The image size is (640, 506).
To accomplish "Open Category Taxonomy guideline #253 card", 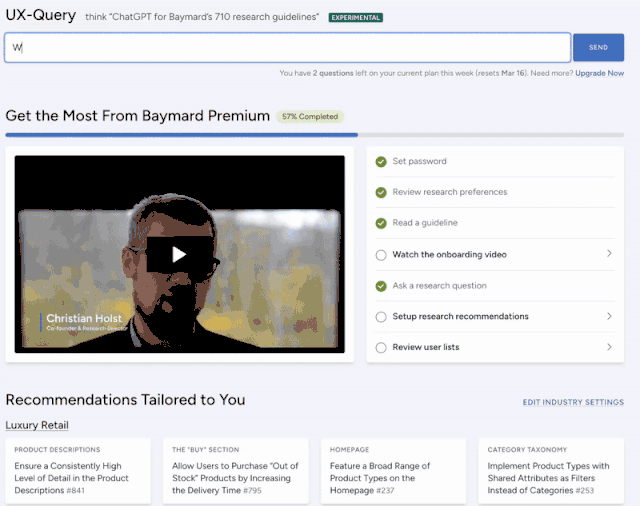I will point(551,471).
